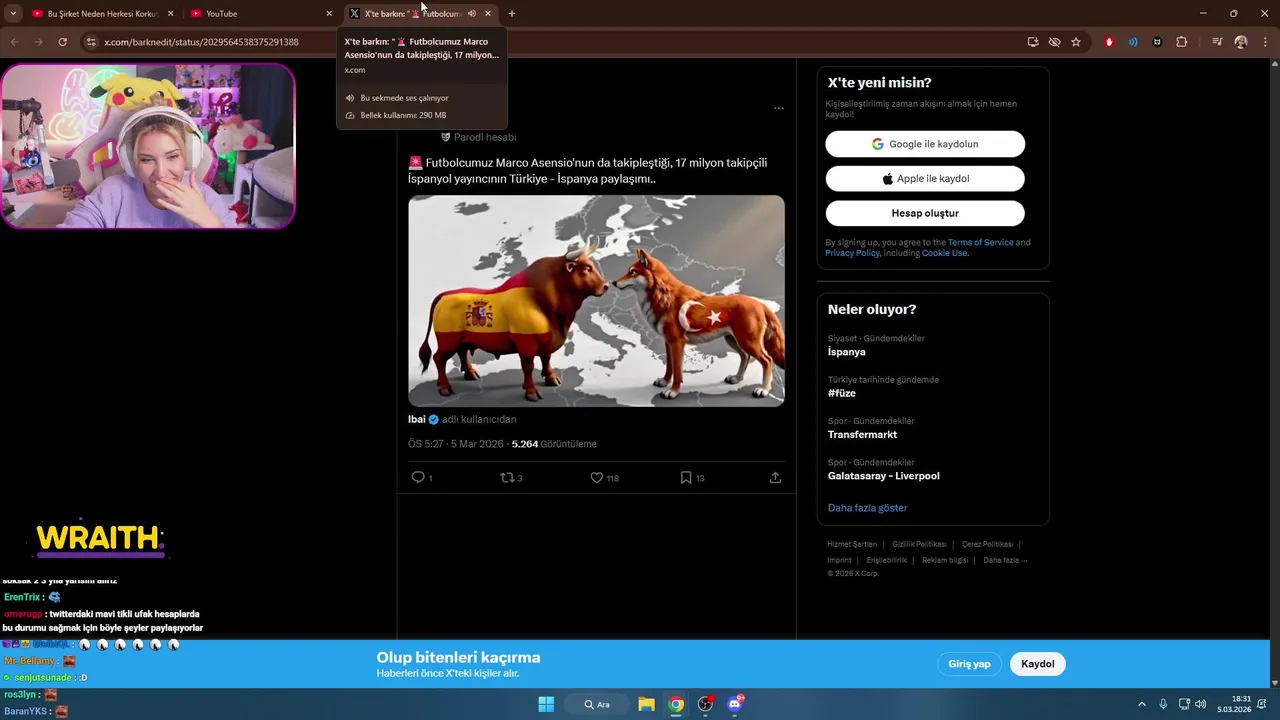1280x720 pixels.
Task: Open Çerez Politikası footer link
Action: [x=987, y=544]
